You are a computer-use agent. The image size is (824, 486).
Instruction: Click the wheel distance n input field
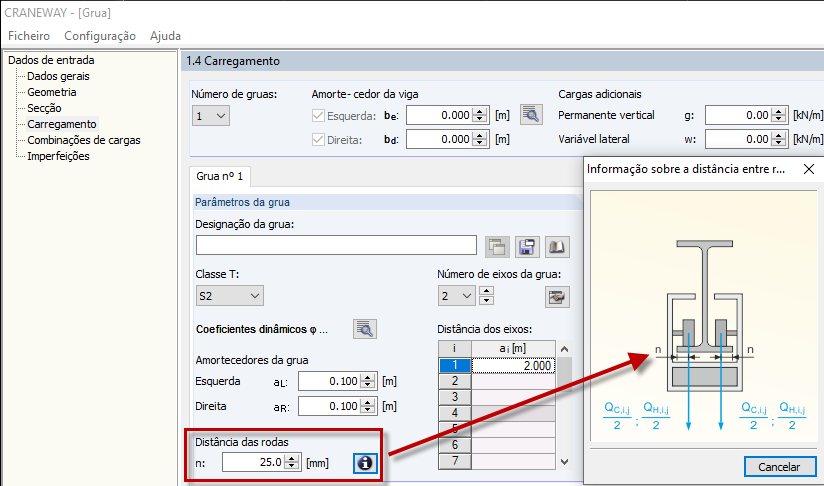tap(254, 462)
